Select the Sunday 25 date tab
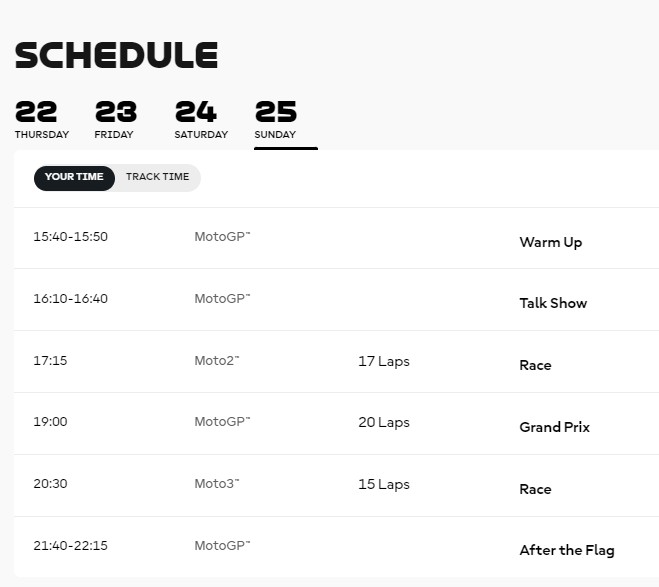659x587 pixels. (x=276, y=119)
